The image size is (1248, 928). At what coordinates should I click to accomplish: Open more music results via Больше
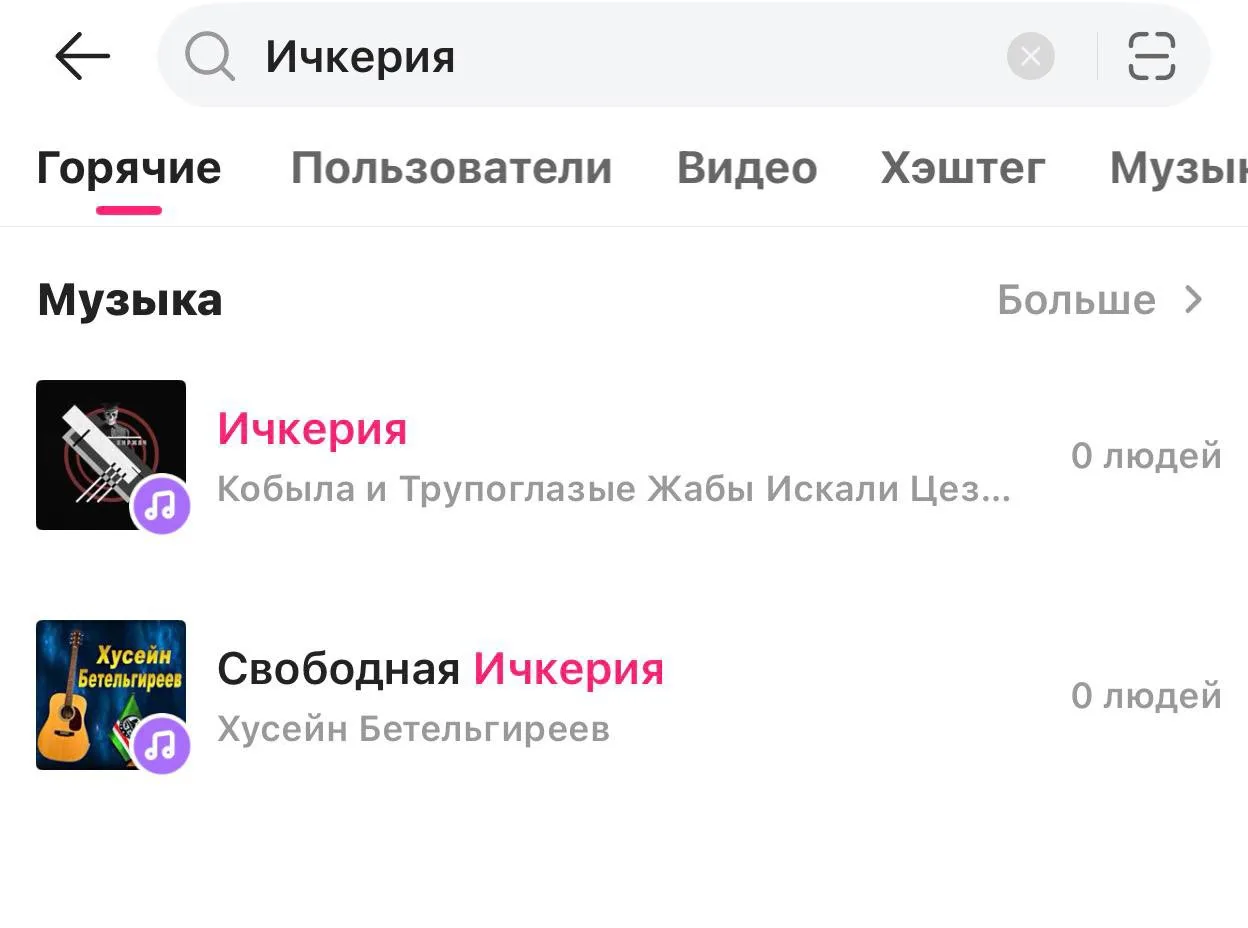[x=1076, y=299]
